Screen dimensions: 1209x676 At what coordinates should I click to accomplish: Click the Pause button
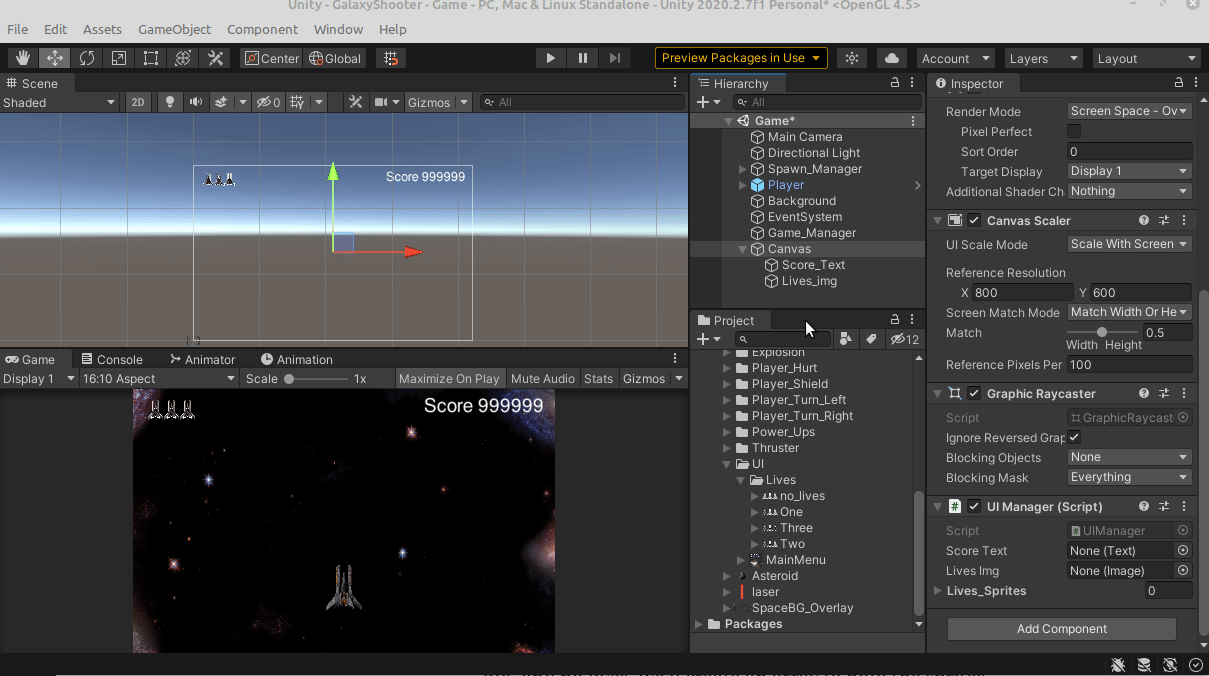click(x=583, y=58)
